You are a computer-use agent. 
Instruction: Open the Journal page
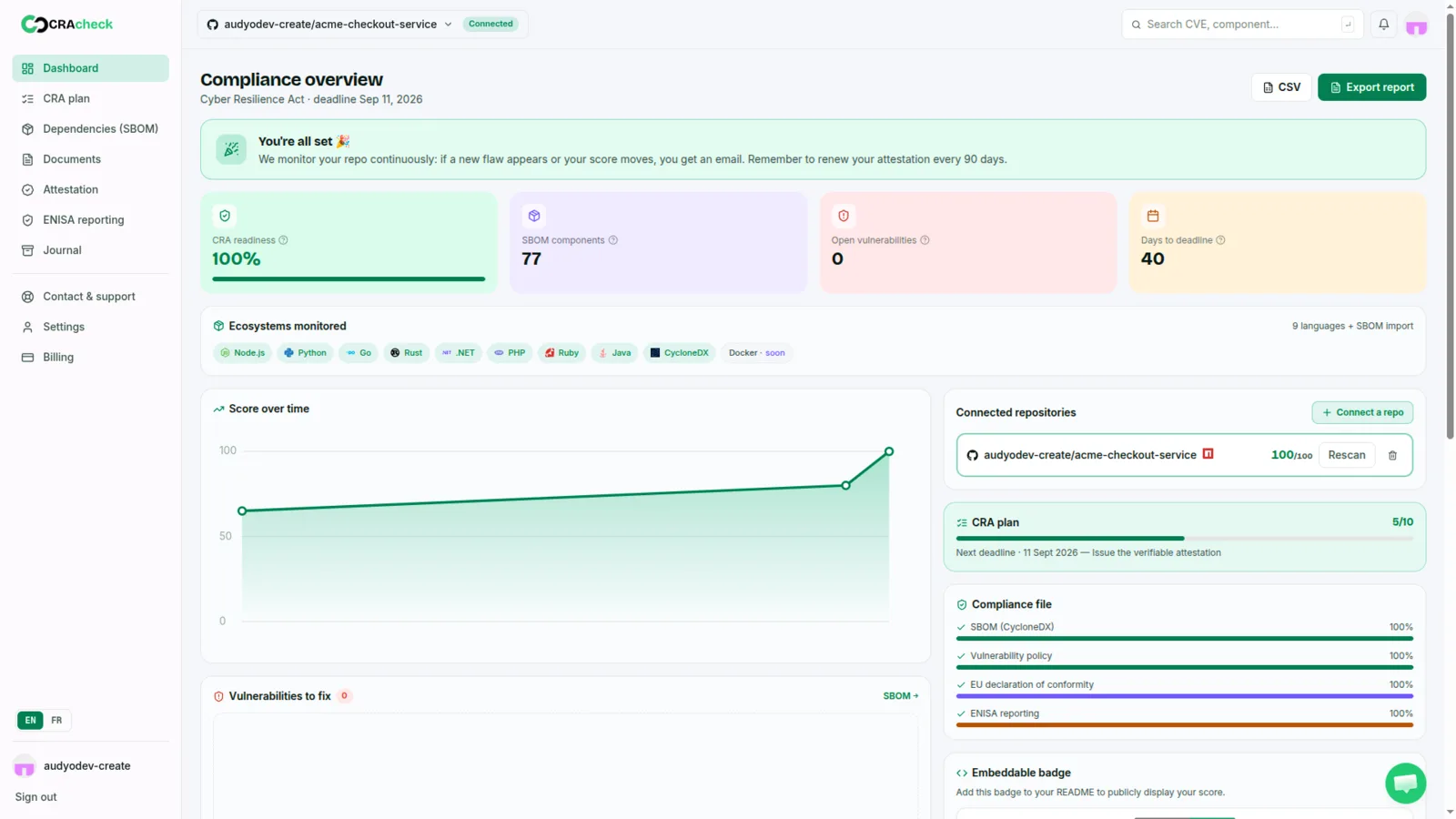[90, 250]
